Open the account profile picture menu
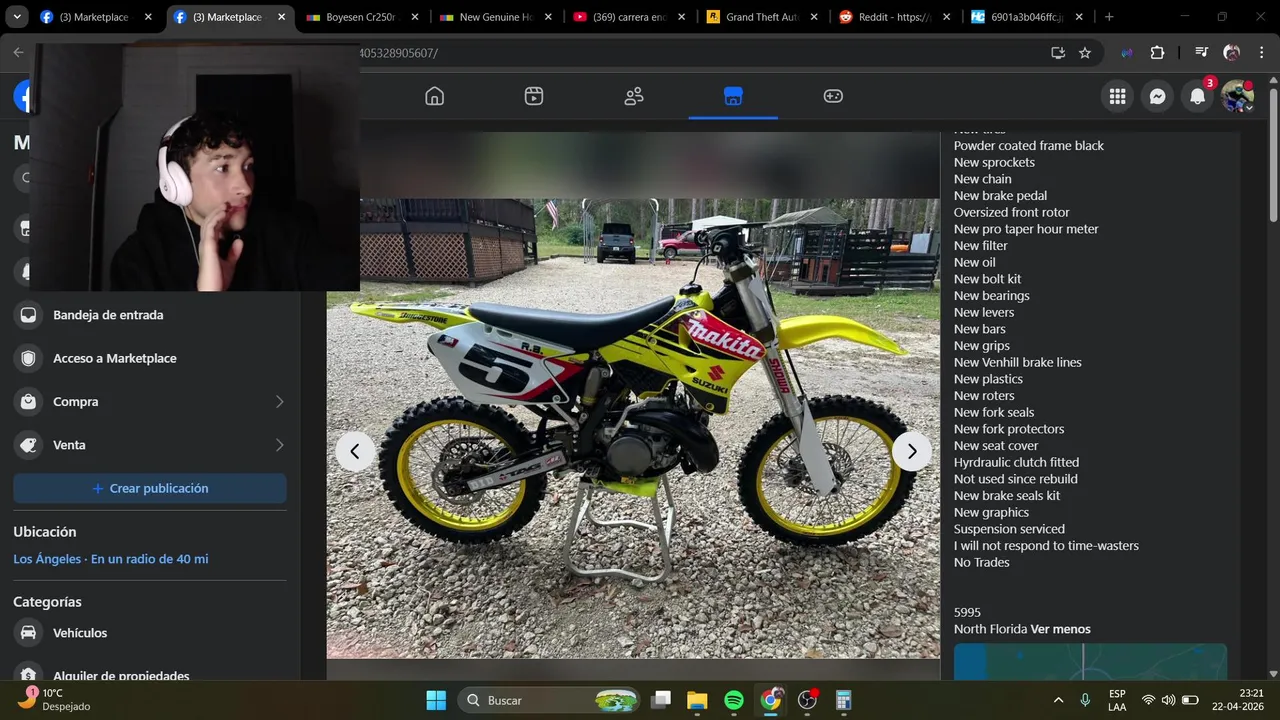This screenshot has width=1280, height=720. pos(1237,96)
